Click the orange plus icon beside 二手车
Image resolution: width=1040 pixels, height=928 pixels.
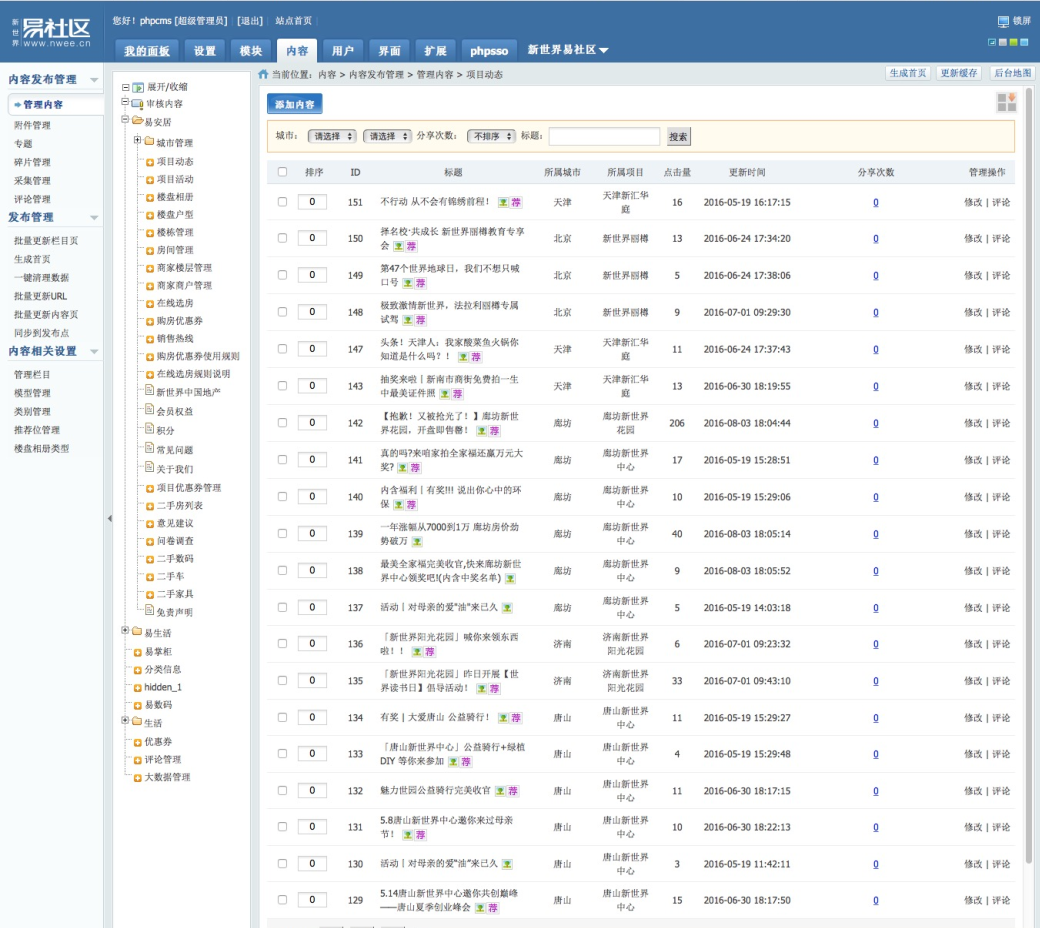(150, 576)
